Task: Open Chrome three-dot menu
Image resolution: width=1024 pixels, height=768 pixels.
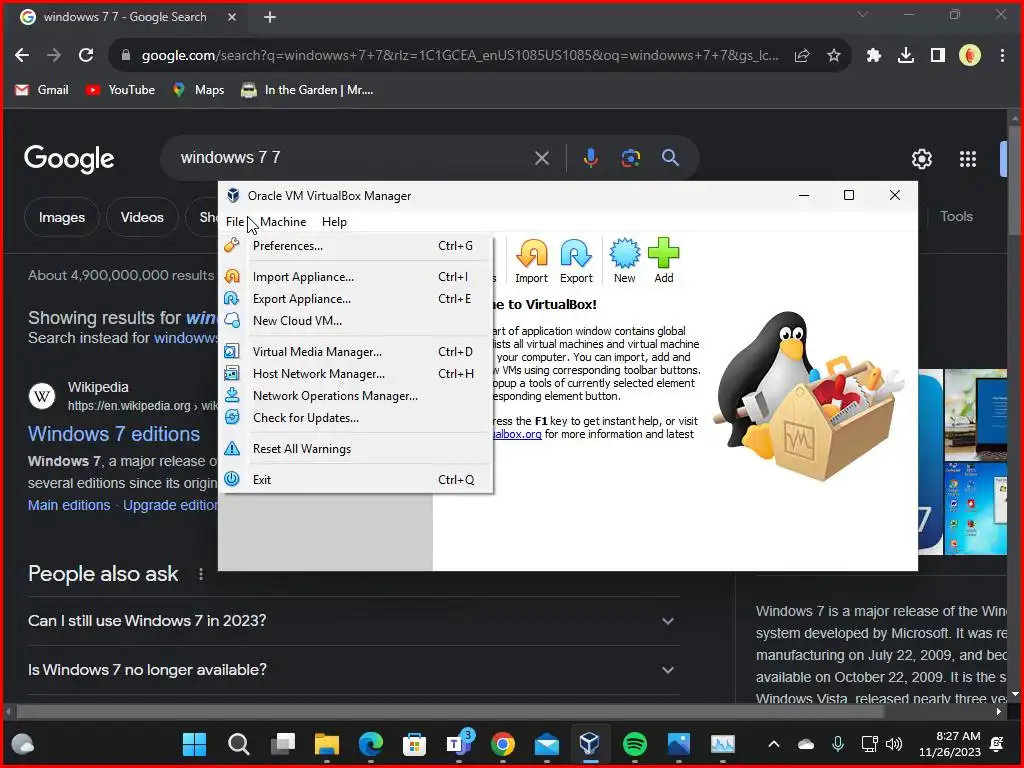Action: coord(1002,56)
